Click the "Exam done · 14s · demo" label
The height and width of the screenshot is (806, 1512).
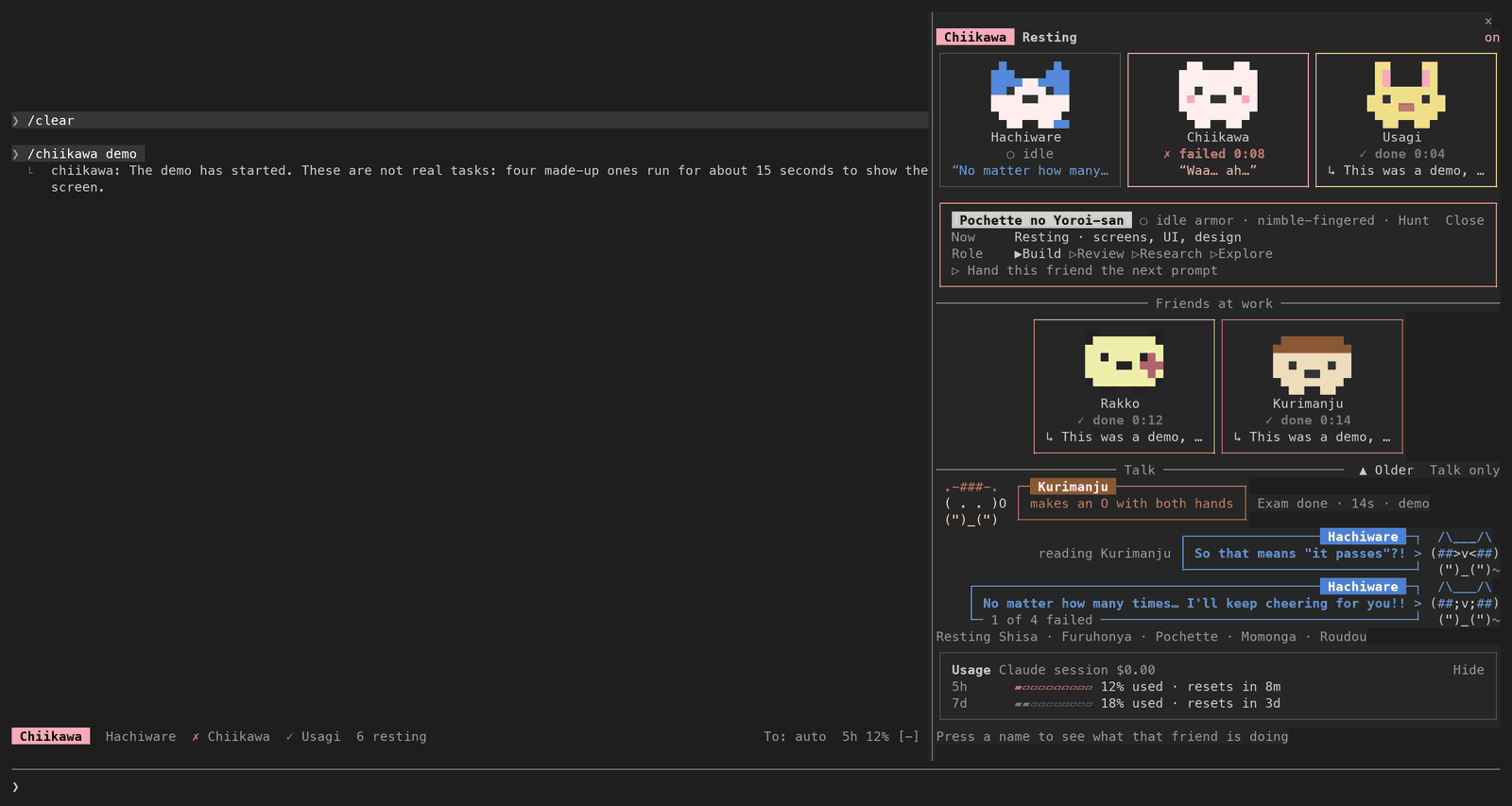point(1343,505)
